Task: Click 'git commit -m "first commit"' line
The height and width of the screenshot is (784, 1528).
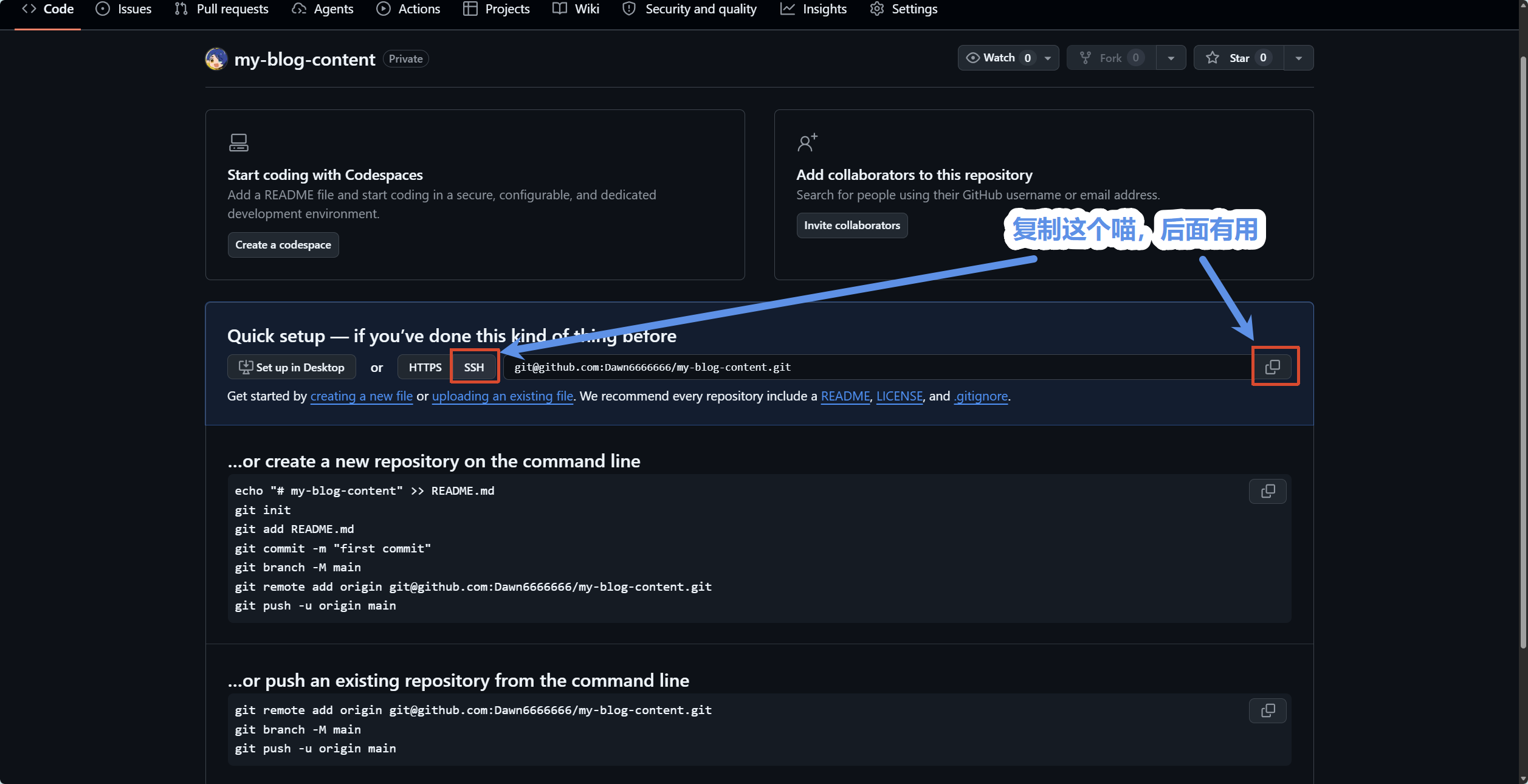Action: point(333,549)
